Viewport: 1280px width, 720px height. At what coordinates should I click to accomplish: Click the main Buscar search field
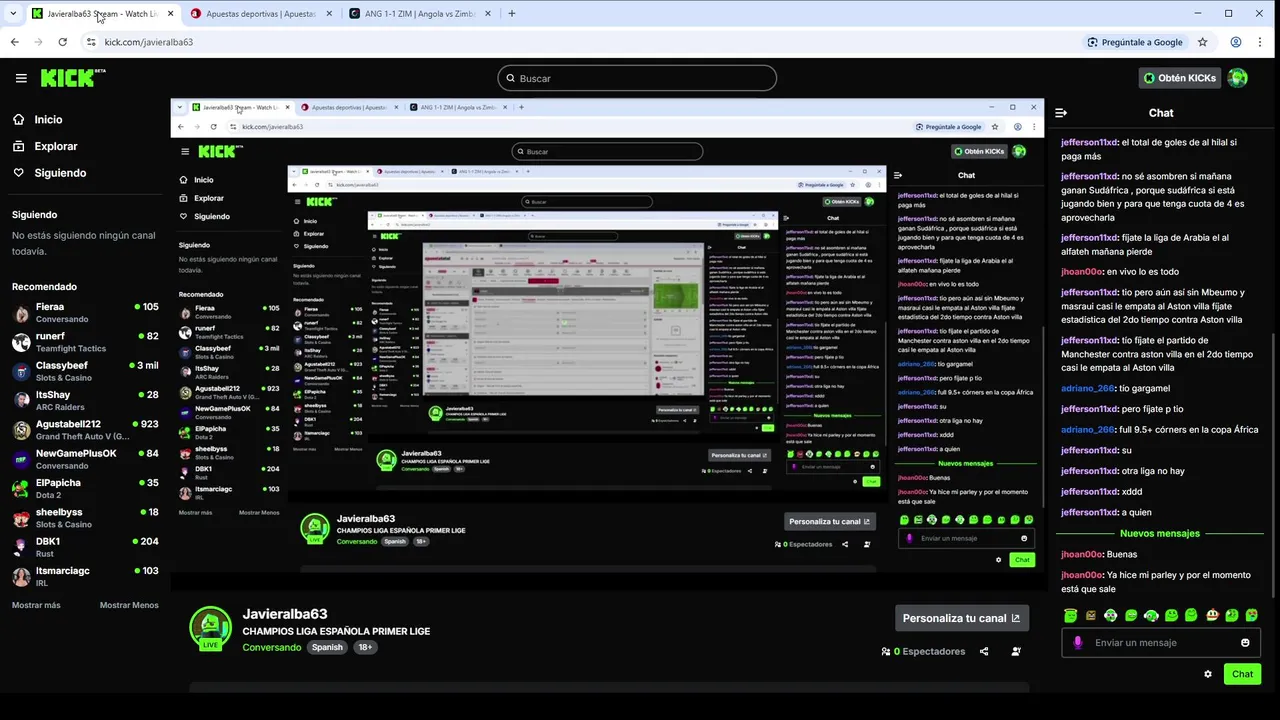point(637,78)
